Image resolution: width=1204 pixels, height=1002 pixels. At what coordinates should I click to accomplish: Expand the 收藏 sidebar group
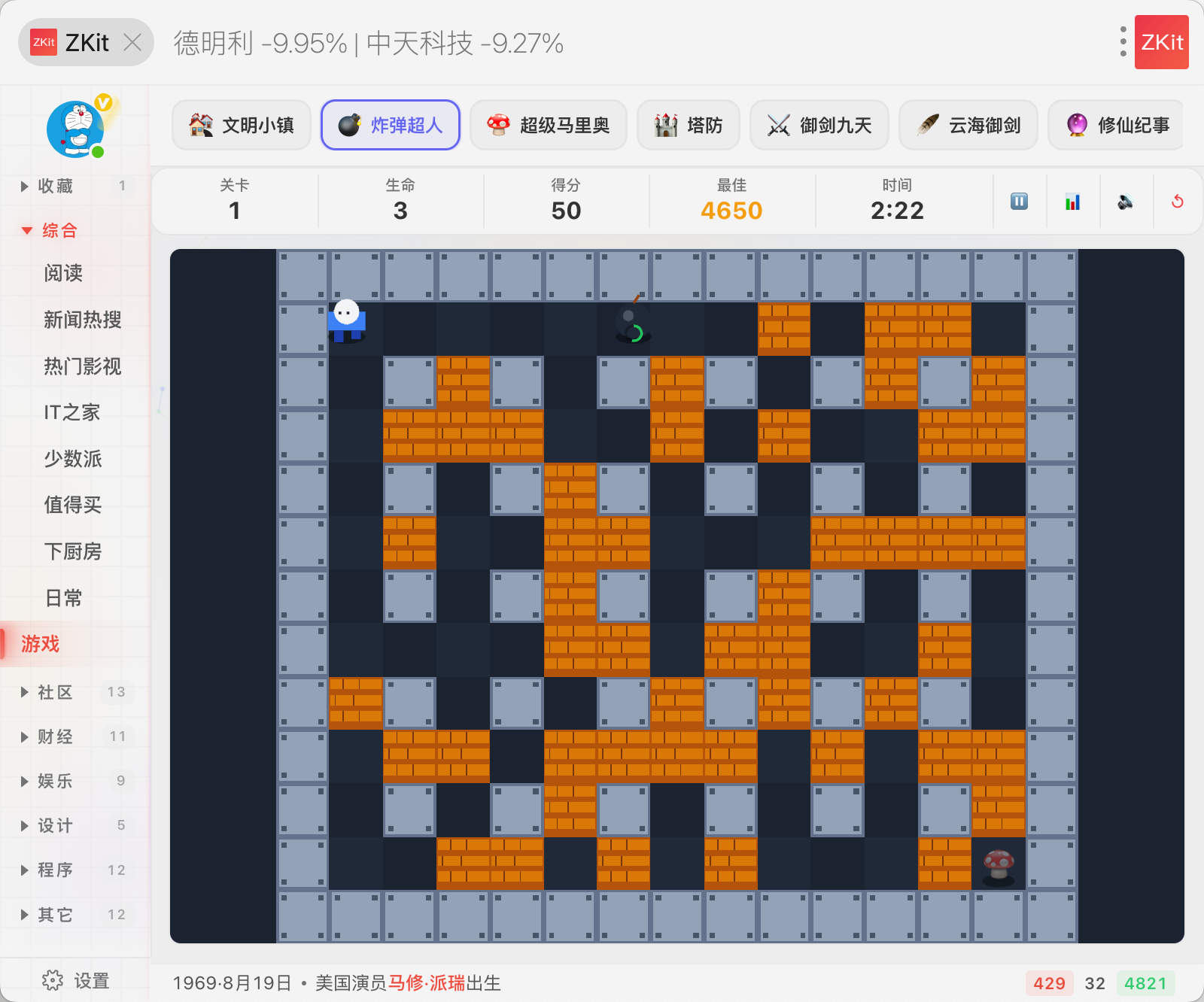click(x=75, y=186)
